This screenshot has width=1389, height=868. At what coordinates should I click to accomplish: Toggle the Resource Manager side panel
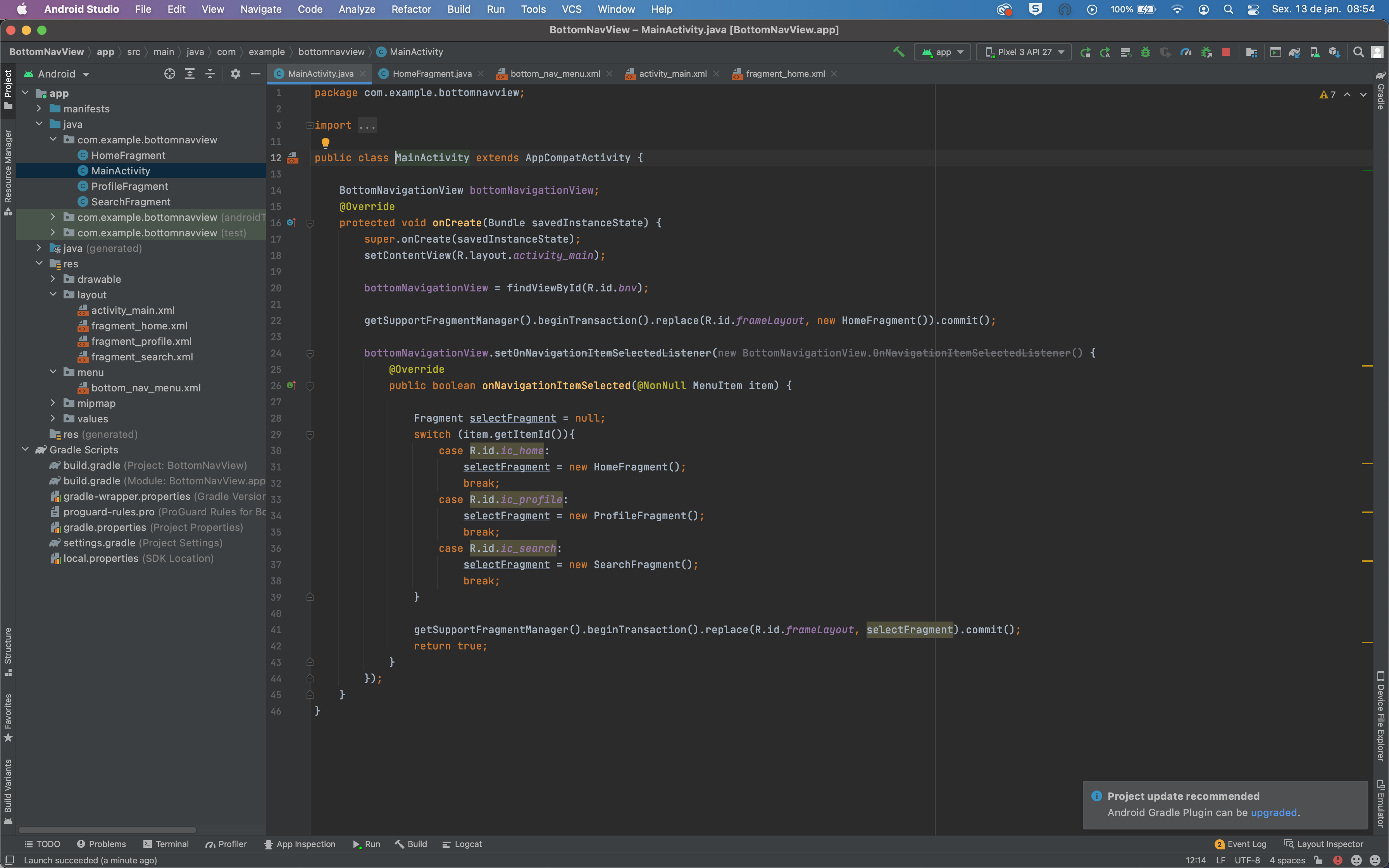point(8,172)
